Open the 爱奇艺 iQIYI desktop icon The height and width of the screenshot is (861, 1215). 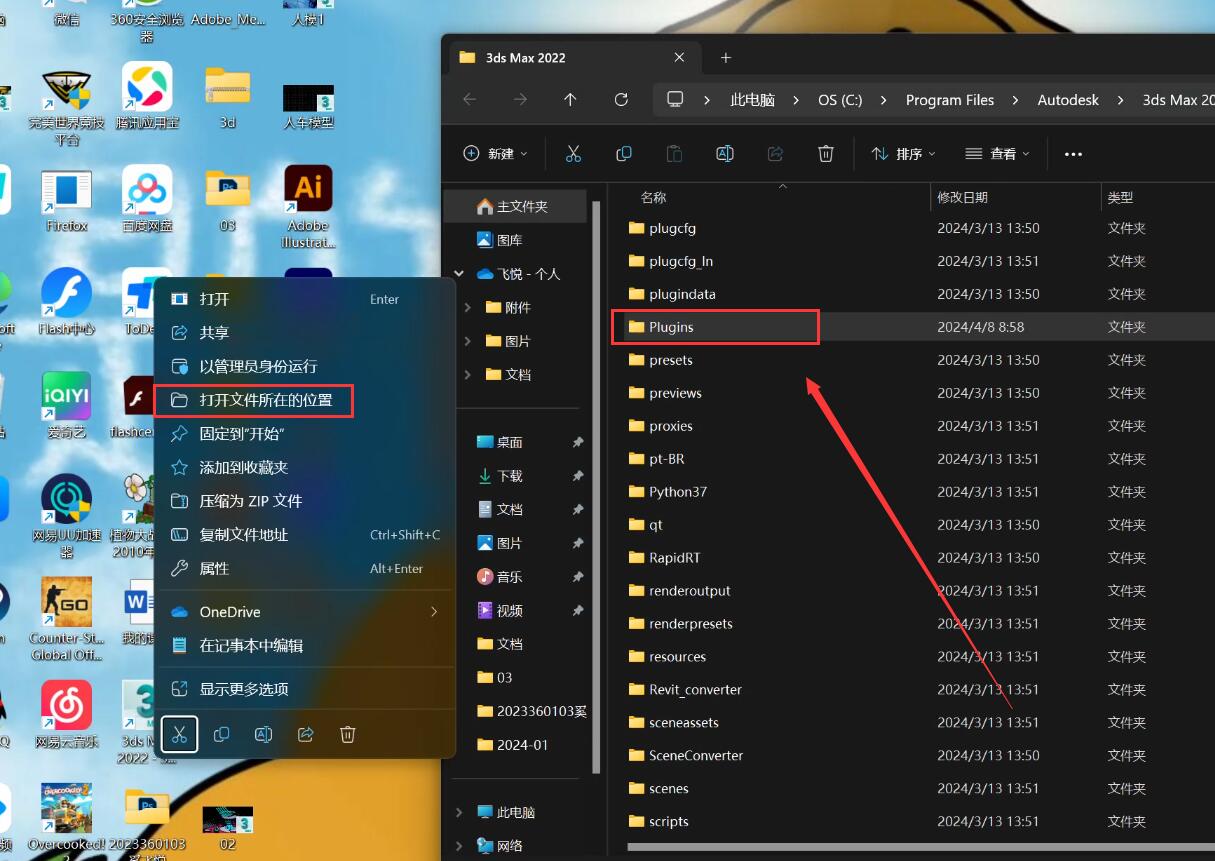coord(65,398)
